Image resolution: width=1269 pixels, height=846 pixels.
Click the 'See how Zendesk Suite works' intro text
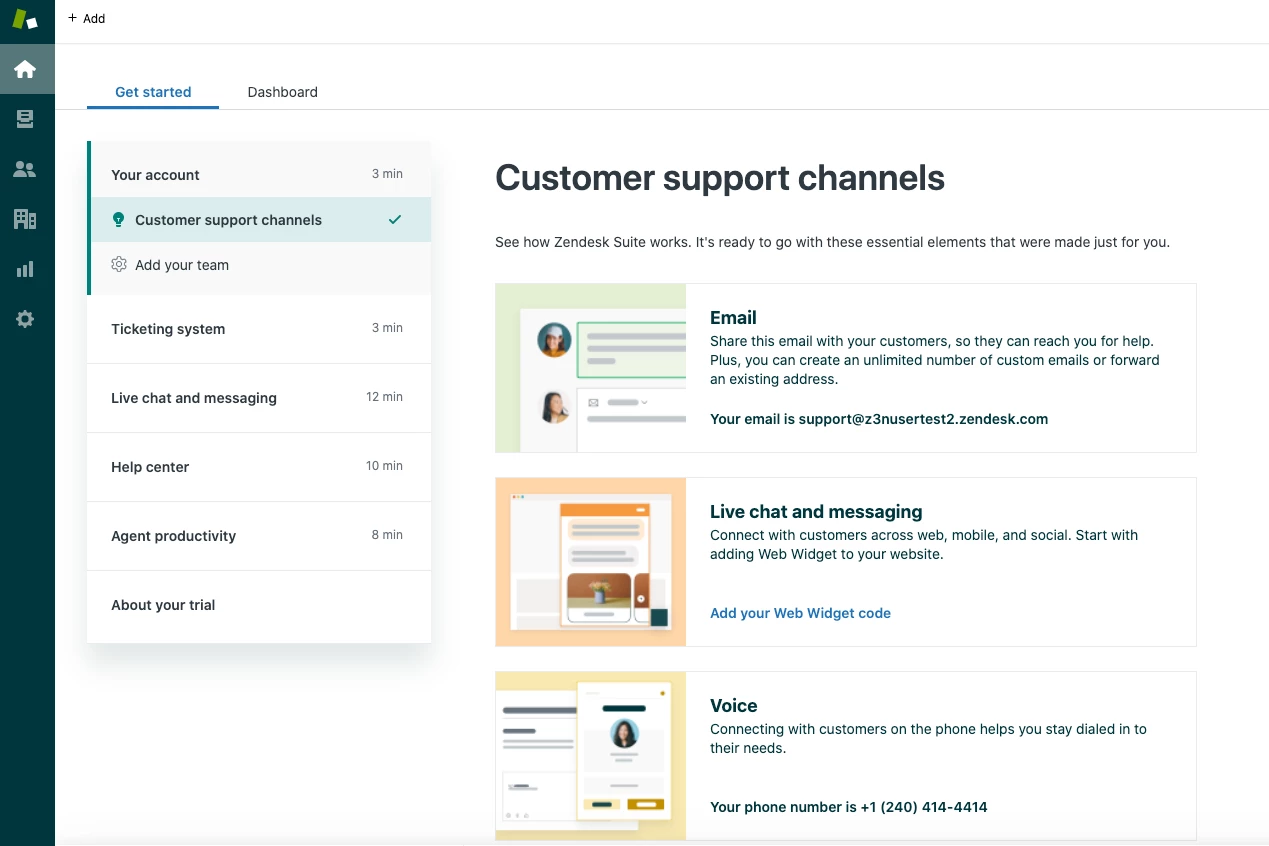tap(832, 242)
